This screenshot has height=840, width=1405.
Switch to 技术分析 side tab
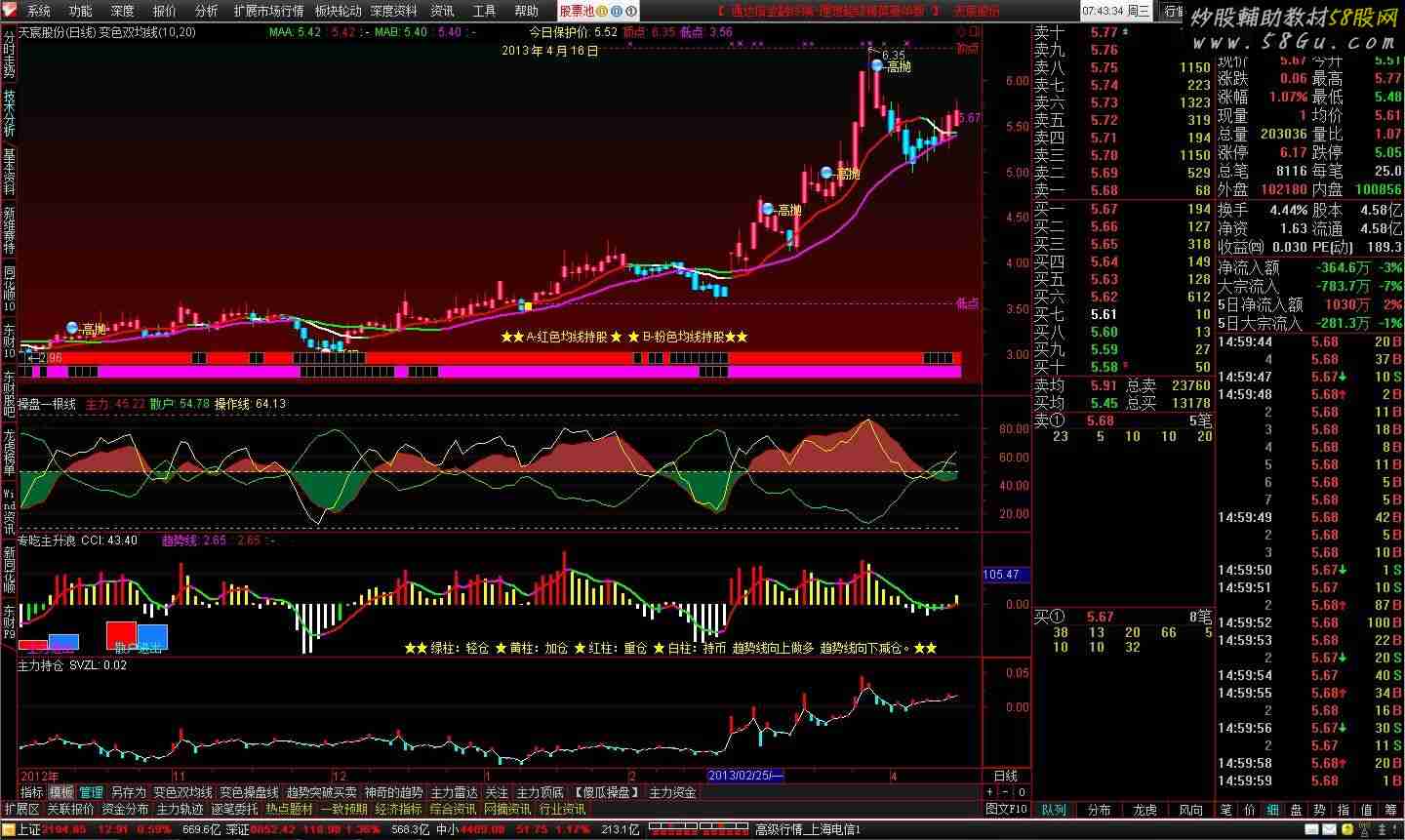9,114
